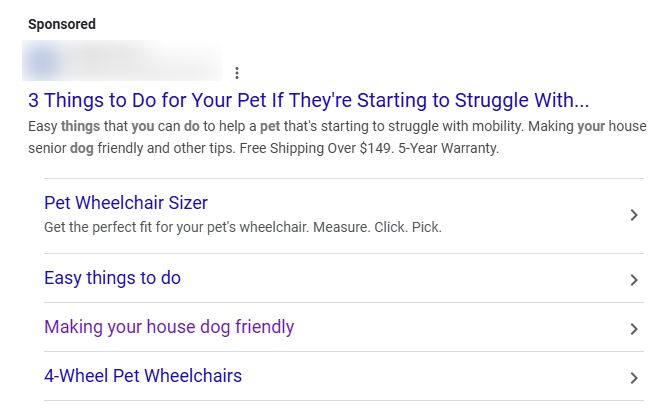Open the 4-Wheel Pet Wheelchairs link
This screenshot has width=671, height=418.
(143, 376)
